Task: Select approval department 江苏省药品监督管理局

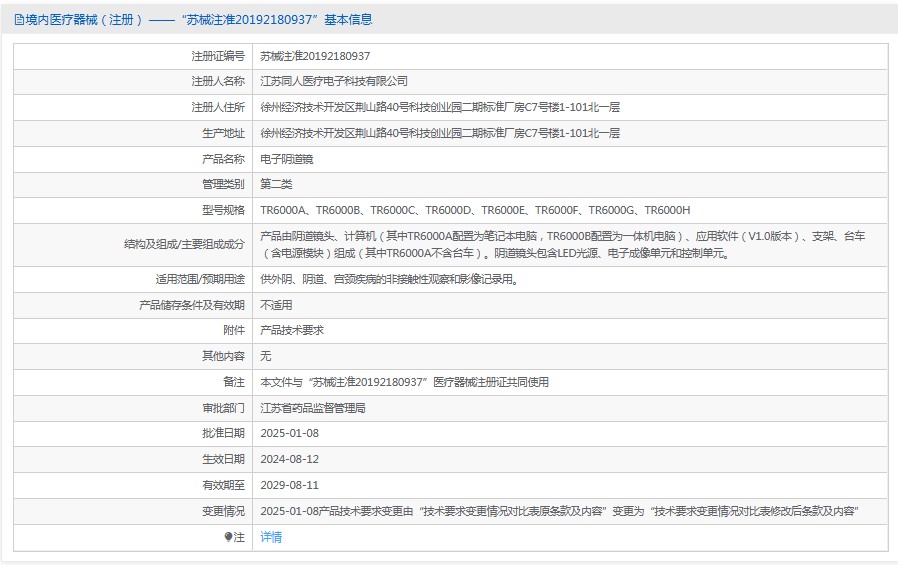Action: [x=313, y=408]
